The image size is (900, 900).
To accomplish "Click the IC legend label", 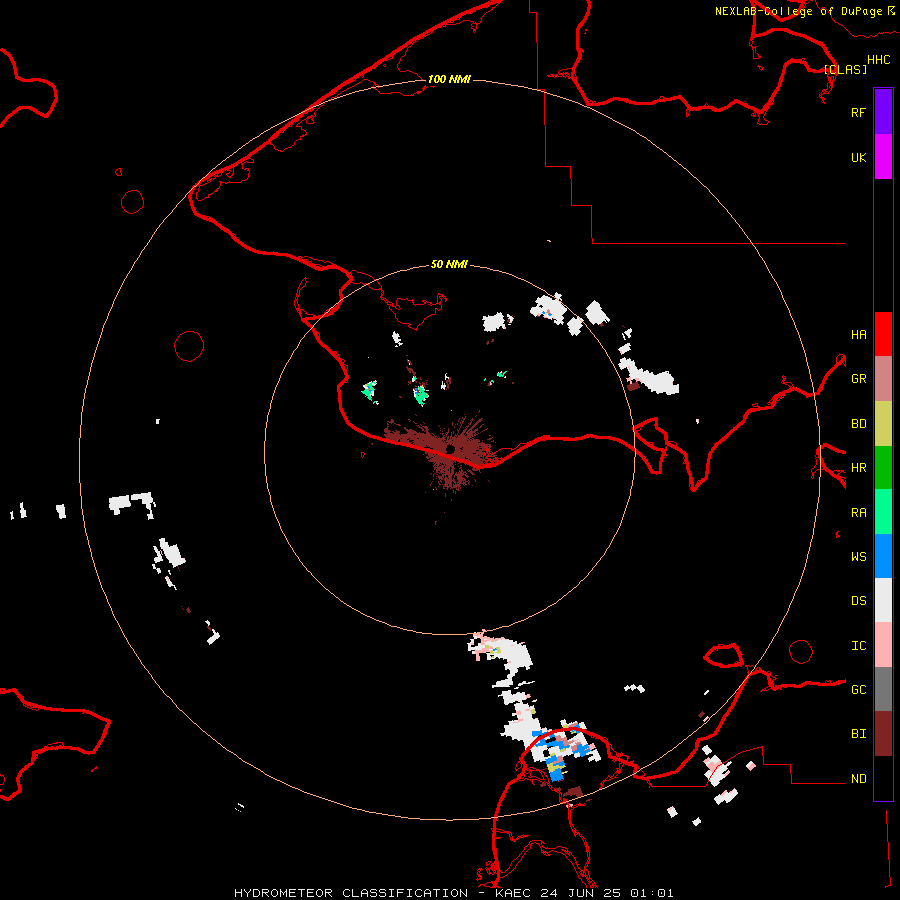I will pyautogui.click(x=858, y=645).
